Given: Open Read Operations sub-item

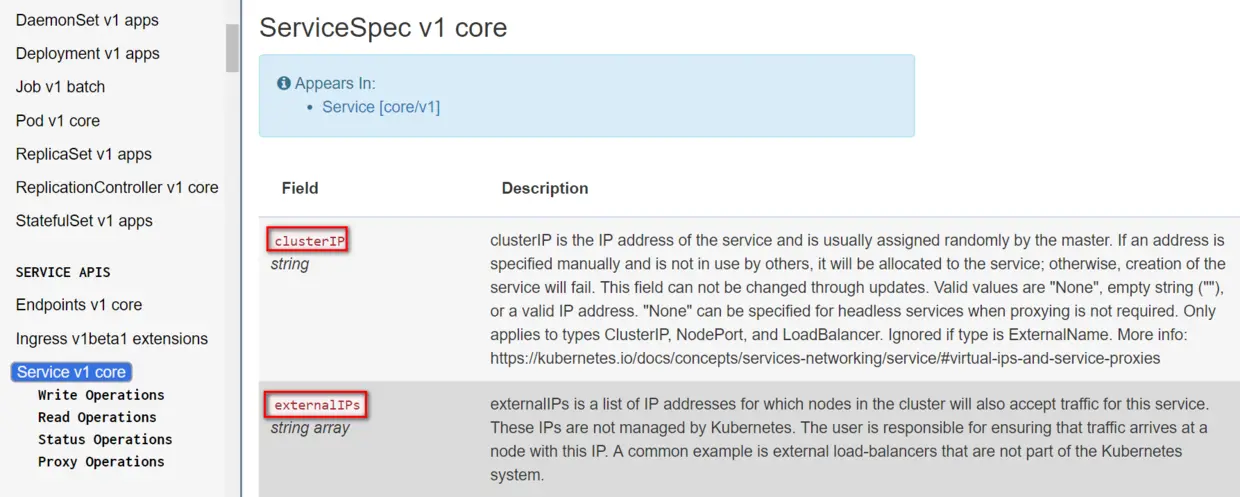Looking at the screenshot, I should (x=97, y=417).
